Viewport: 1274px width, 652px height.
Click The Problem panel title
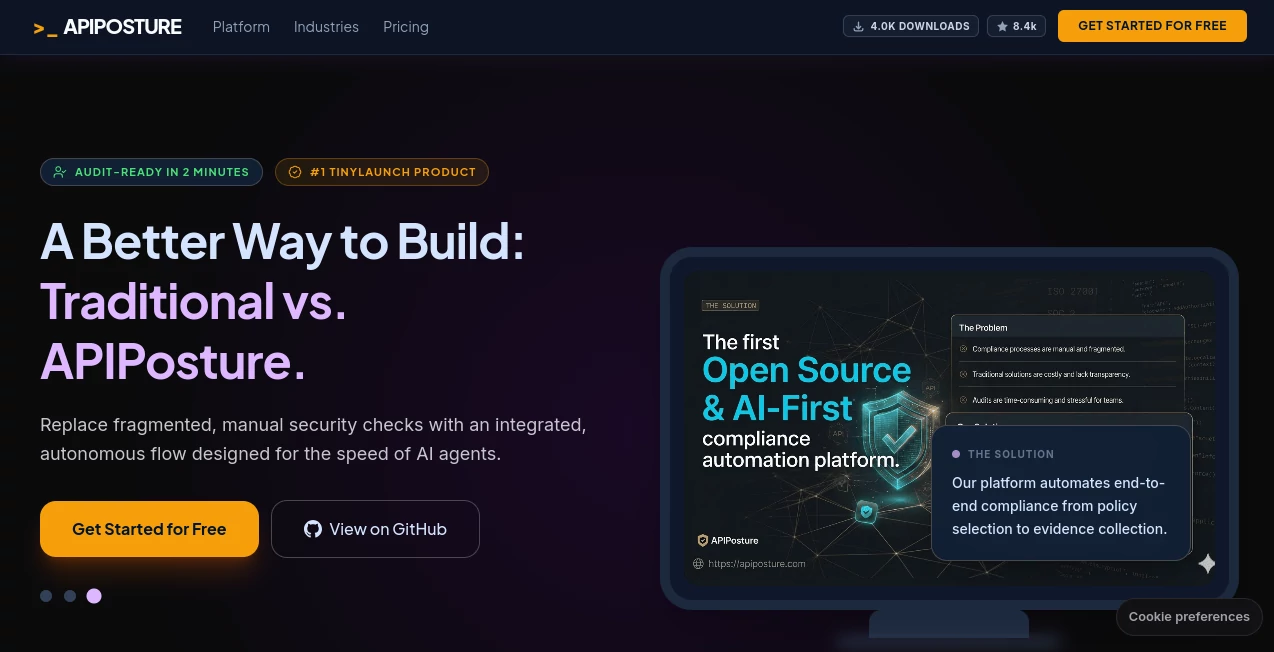click(x=983, y=328)
